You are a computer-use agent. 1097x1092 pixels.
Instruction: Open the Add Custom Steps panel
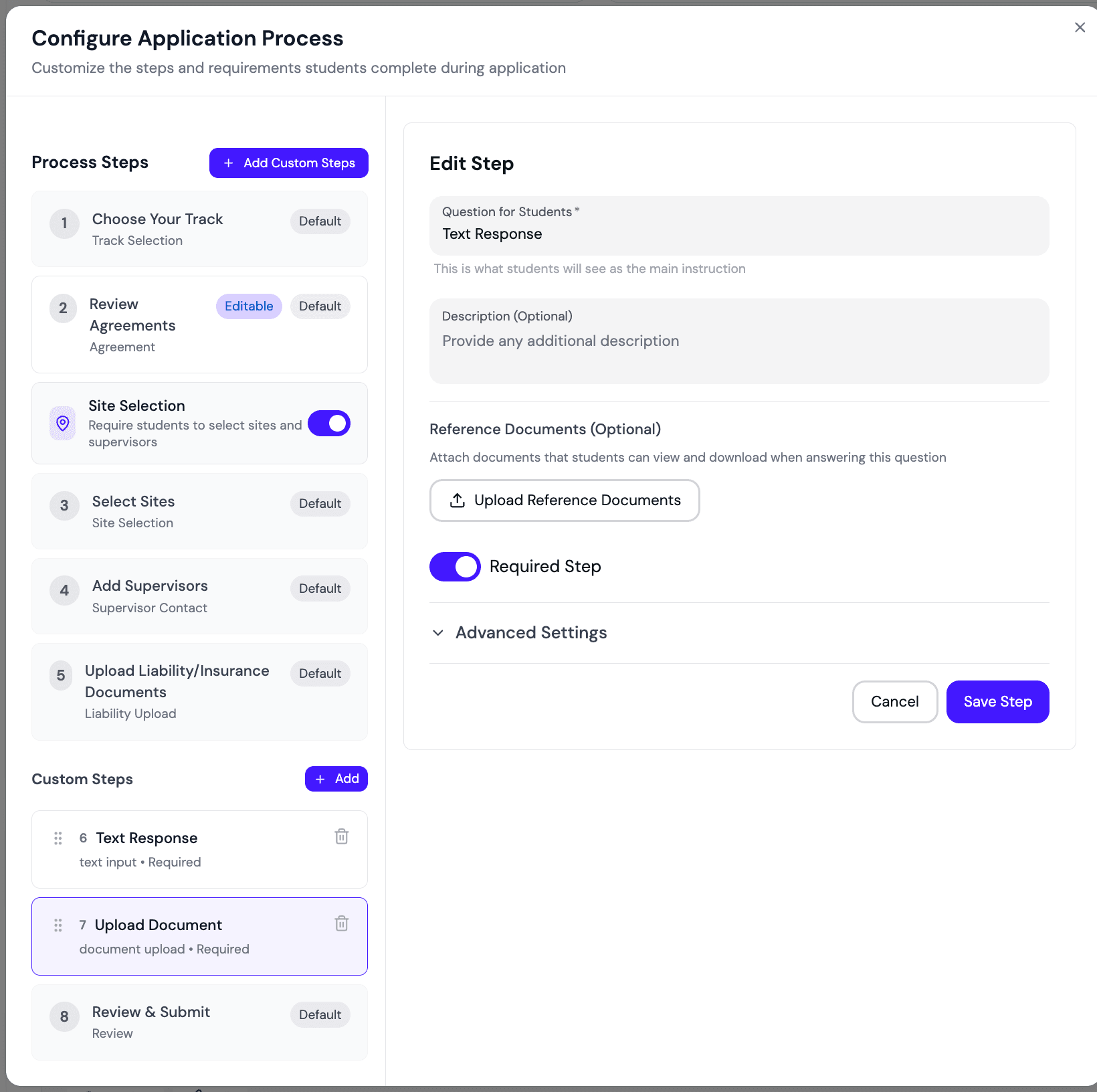coord(288,163)
